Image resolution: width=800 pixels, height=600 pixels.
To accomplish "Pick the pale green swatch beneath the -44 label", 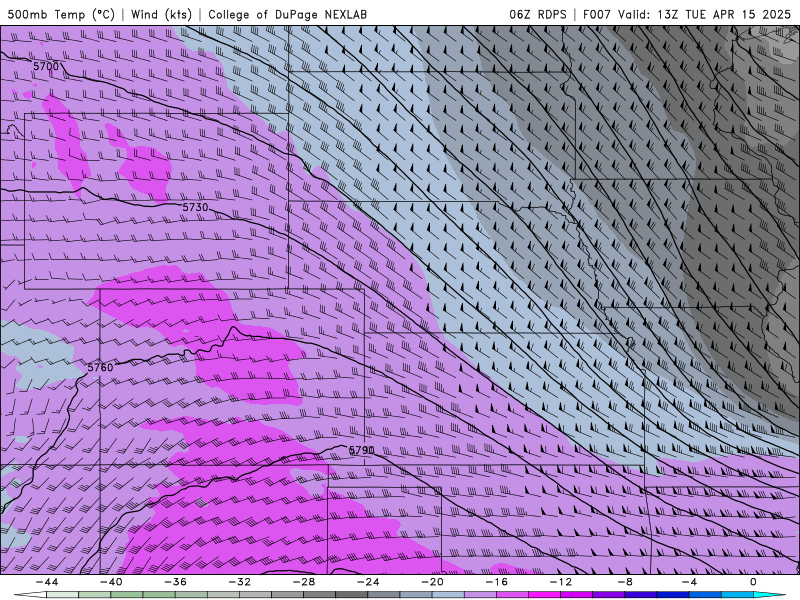I will click(62, 595).
